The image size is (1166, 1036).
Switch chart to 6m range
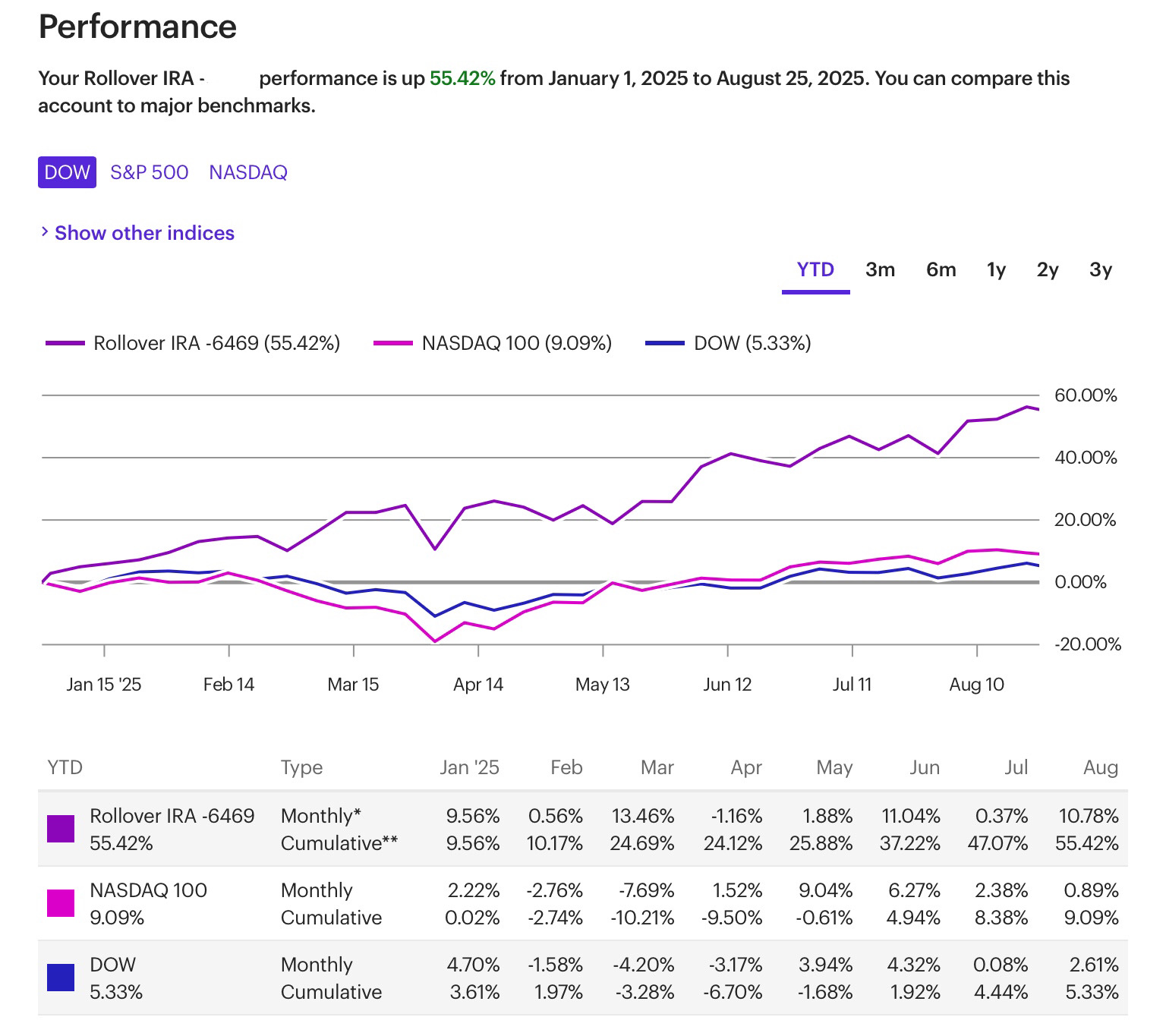(941, 269)
